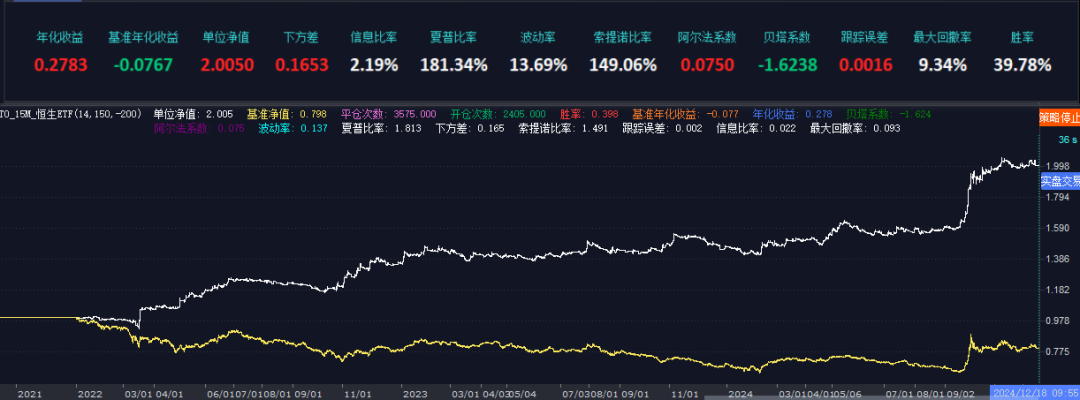The width and height of the screenshot is (1080, 400).
Task: Click the 胜率 value 39.78%
Action: click(1022, 65)
